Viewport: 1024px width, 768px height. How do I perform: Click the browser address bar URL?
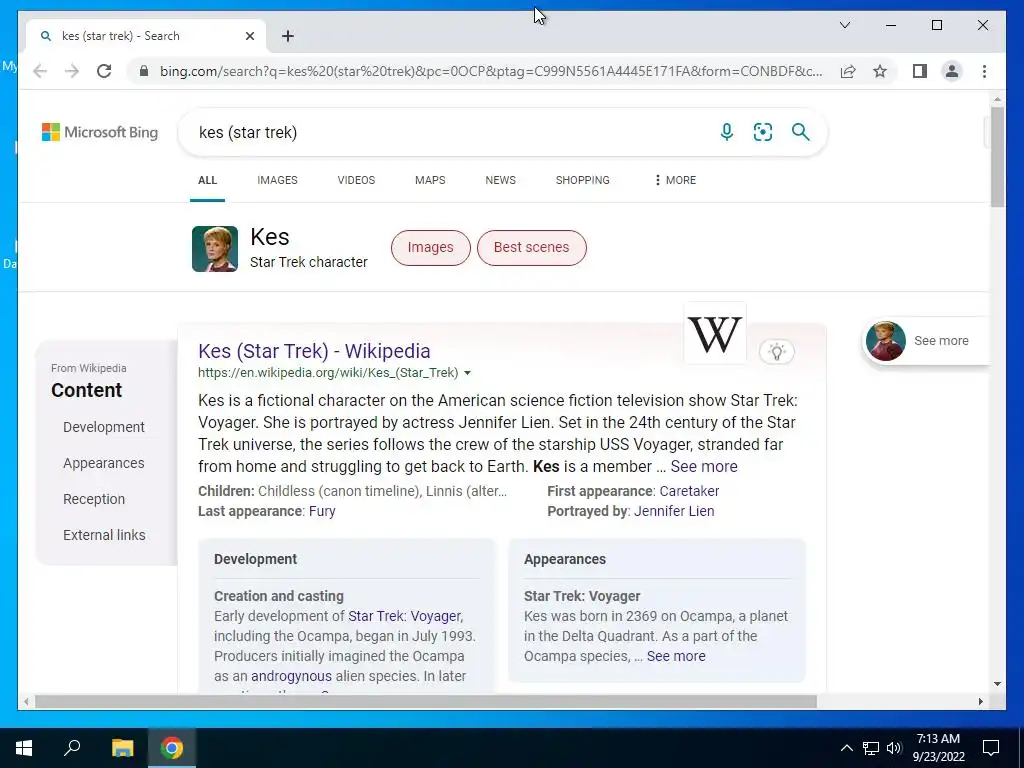(x=491, y=71)
